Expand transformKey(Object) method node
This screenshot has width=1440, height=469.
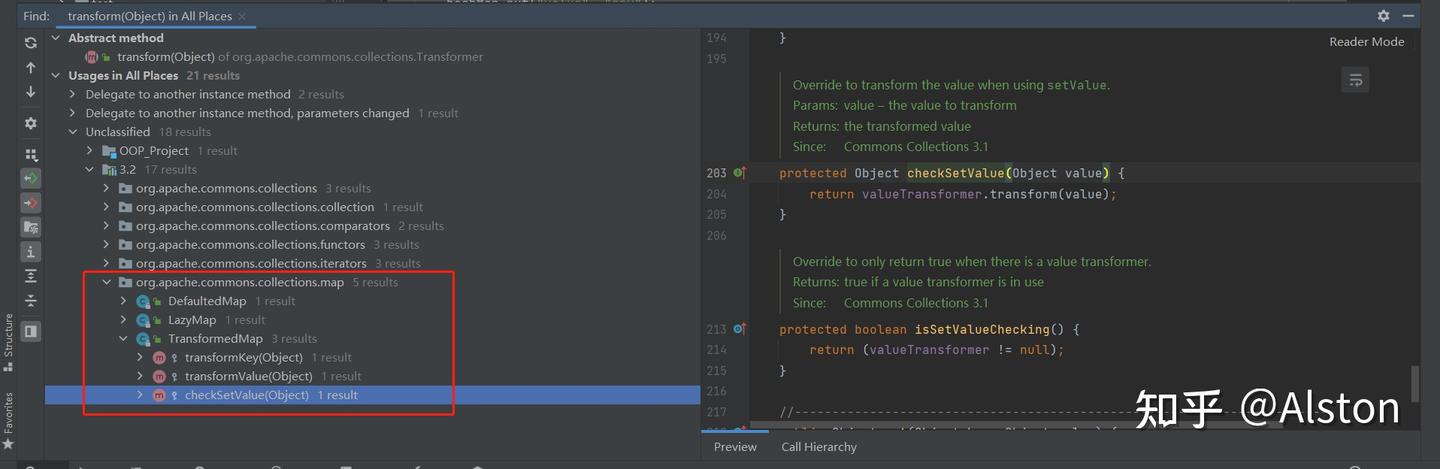click(x=141, y=358)
